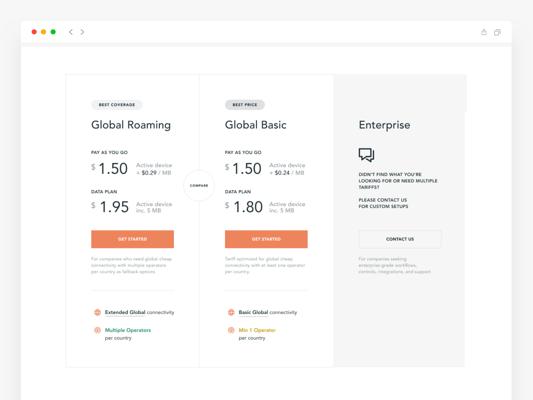Click globe icon beside Basic Global connectivity
This screenshot has height=400, width=533.
[231, 312]
